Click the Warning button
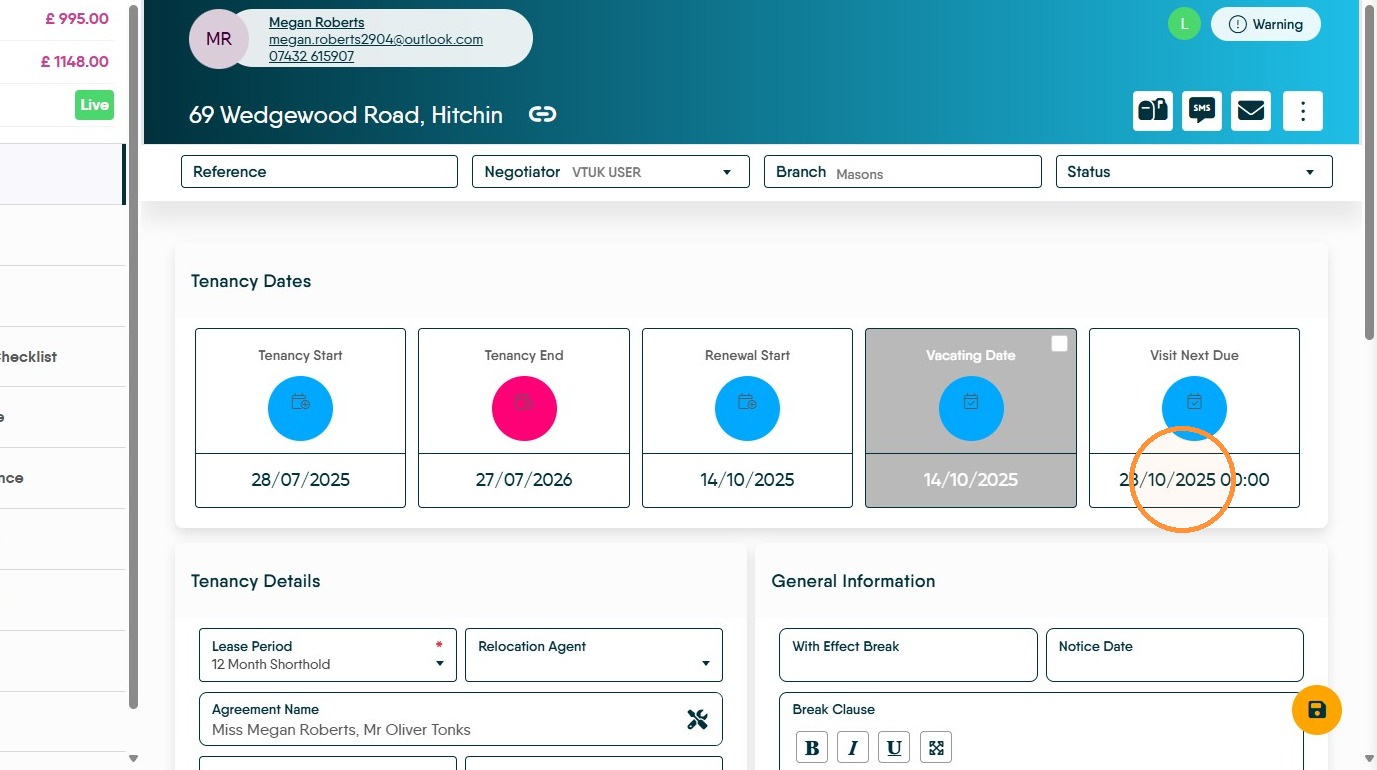The height and width of the screenshot is (770, 1377). pyautogui.click(x=1266, y=24)
